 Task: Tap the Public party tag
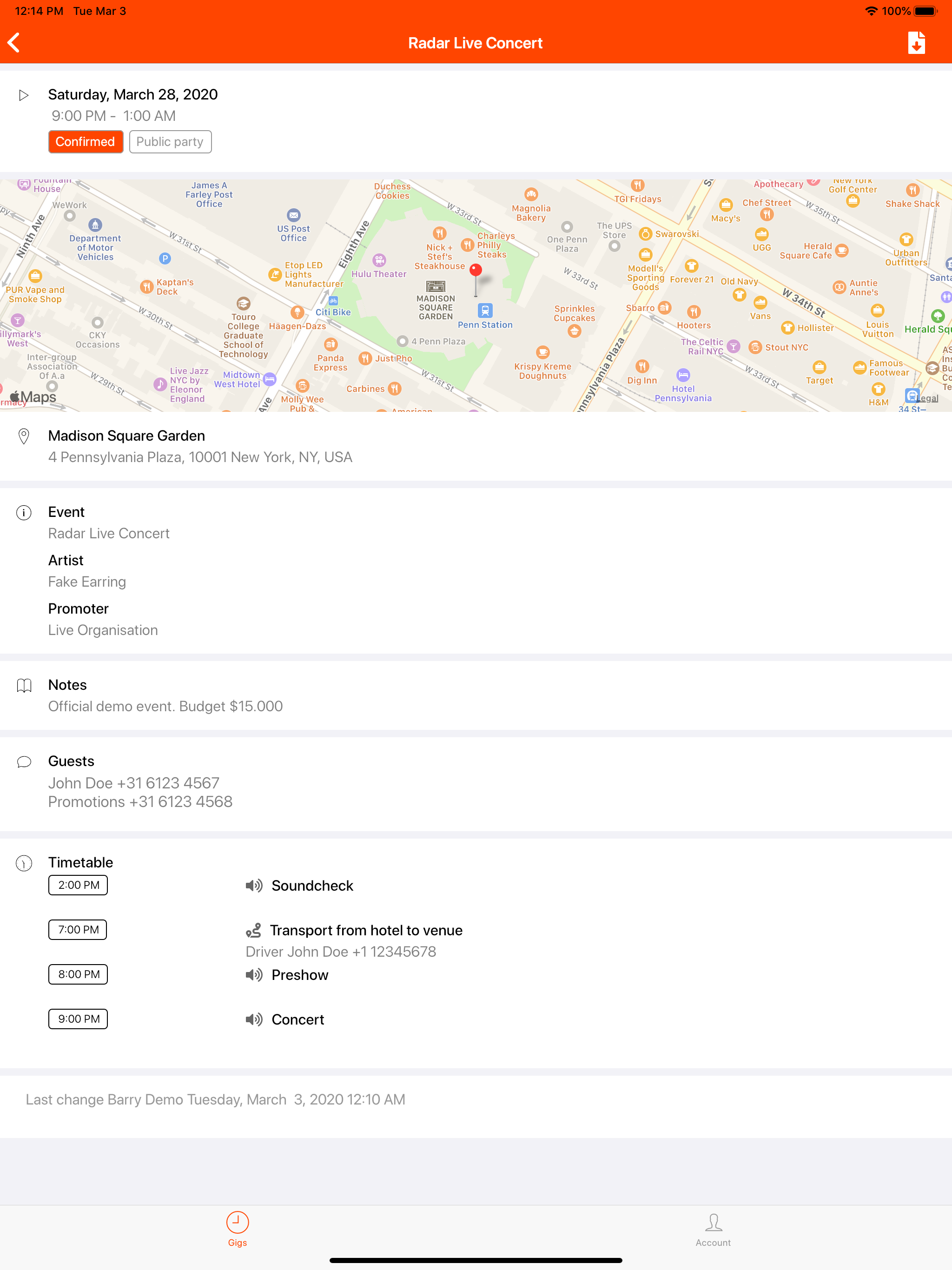click(170, 142)
